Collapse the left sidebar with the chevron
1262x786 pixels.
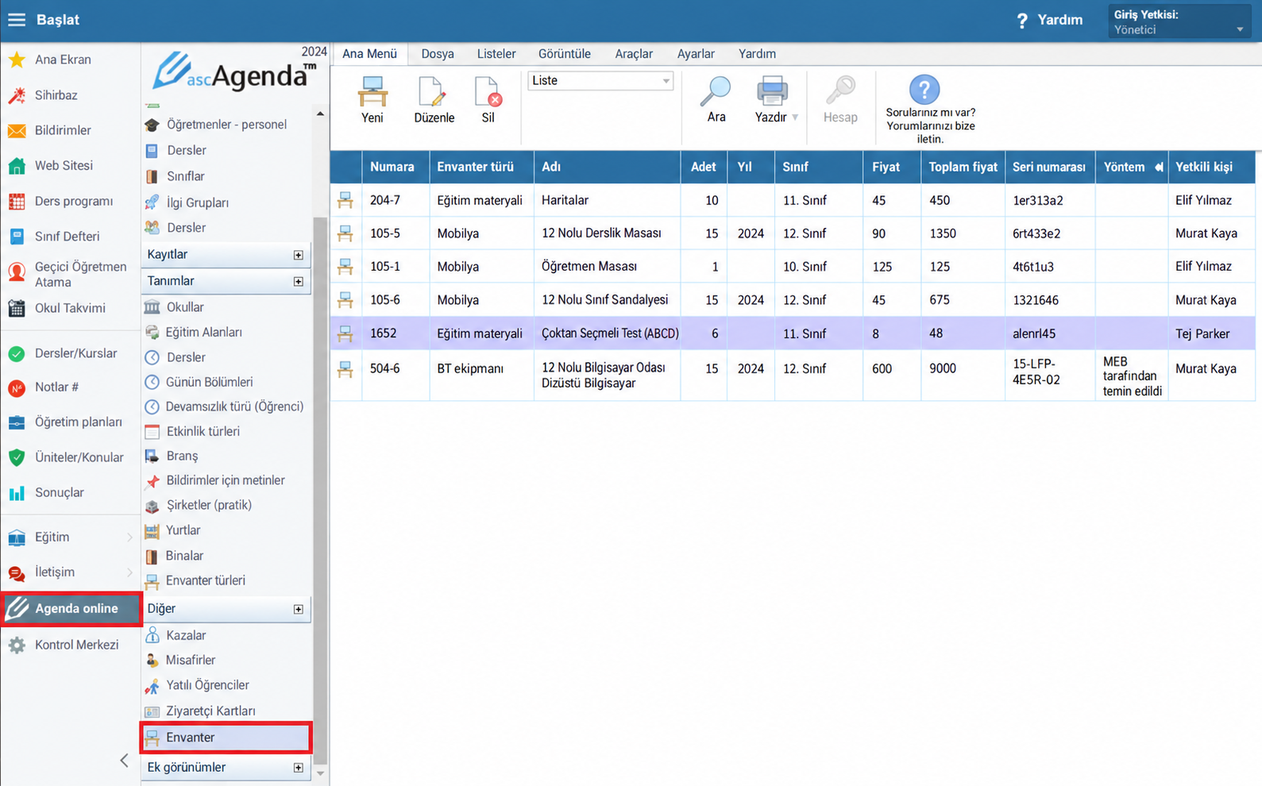(x=124, y=761)
